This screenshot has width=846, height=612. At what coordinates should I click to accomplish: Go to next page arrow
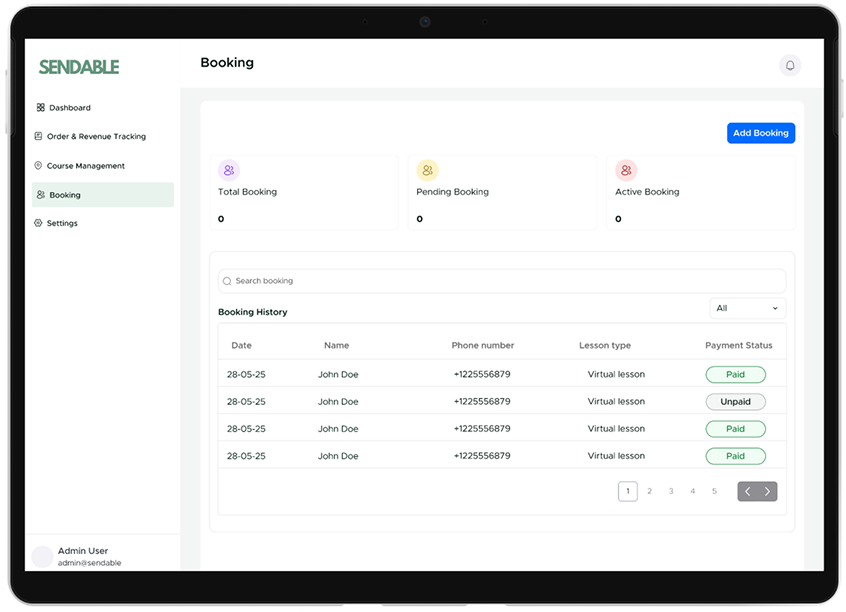(x=767, y=491)
